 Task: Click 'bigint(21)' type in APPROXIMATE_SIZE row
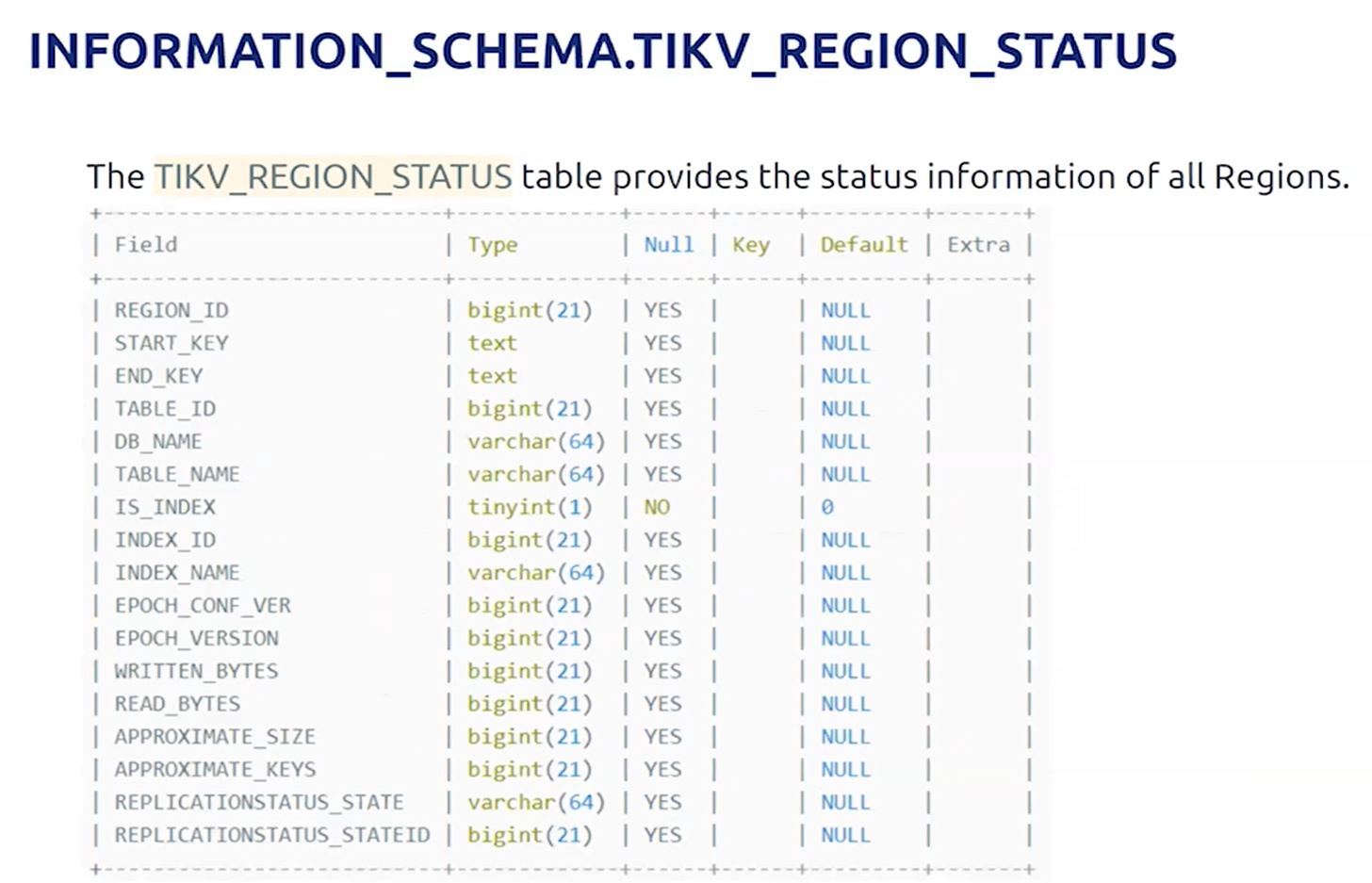530,738
